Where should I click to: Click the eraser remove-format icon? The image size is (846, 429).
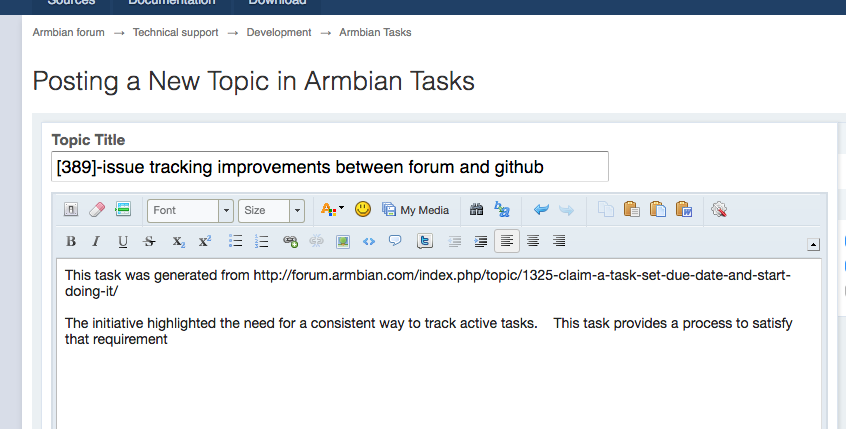(x=97, y=210)
